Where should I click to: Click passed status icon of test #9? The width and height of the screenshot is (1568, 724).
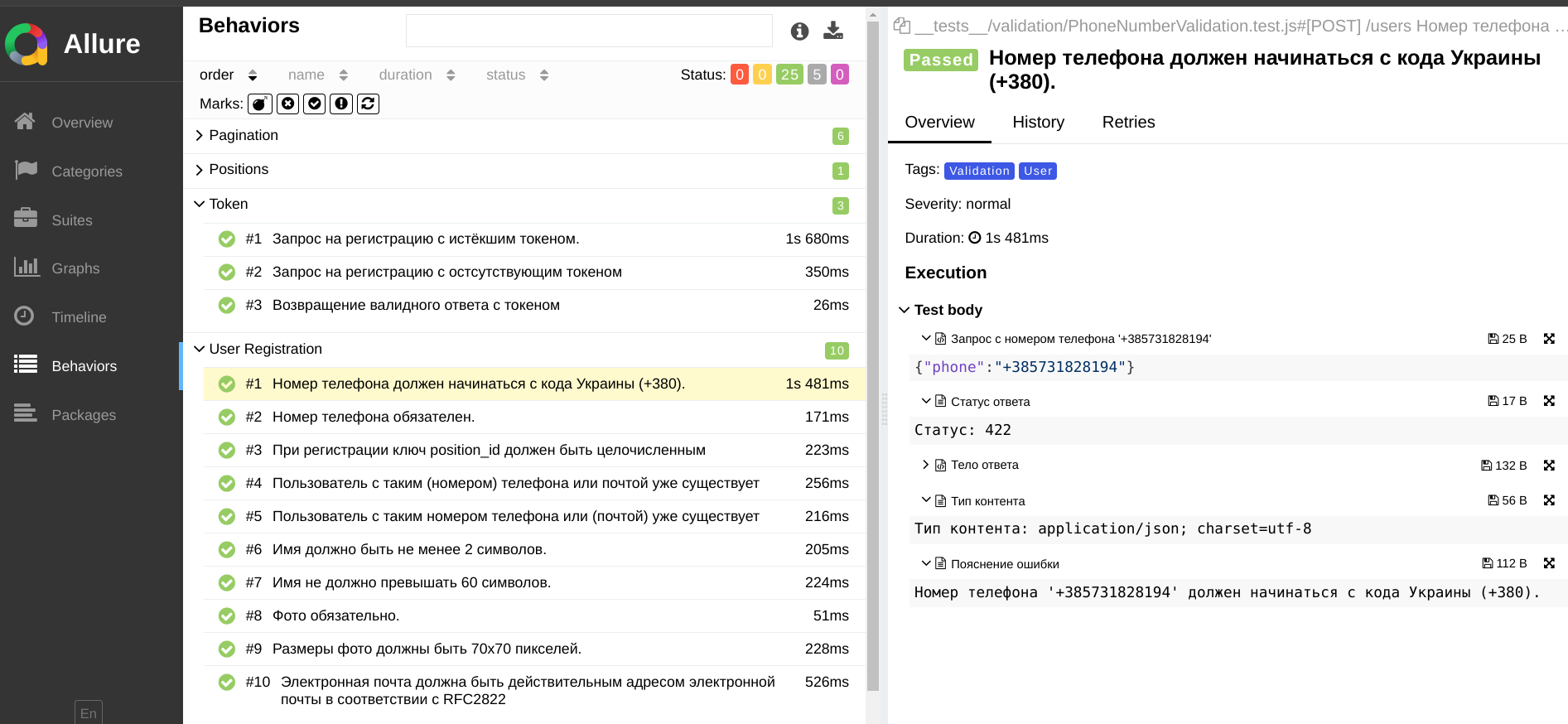coord(227,649)
